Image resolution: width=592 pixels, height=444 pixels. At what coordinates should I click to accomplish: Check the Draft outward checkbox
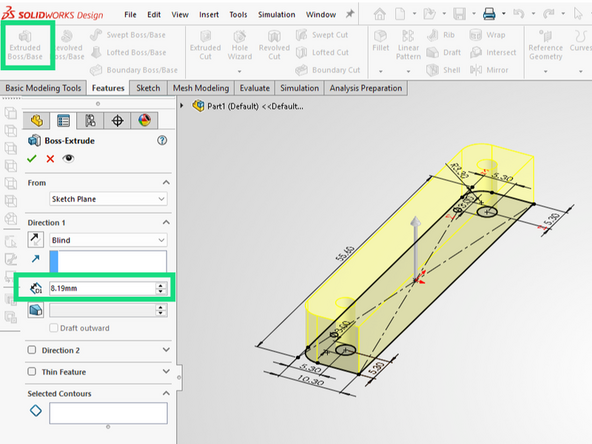coord(54,328)
